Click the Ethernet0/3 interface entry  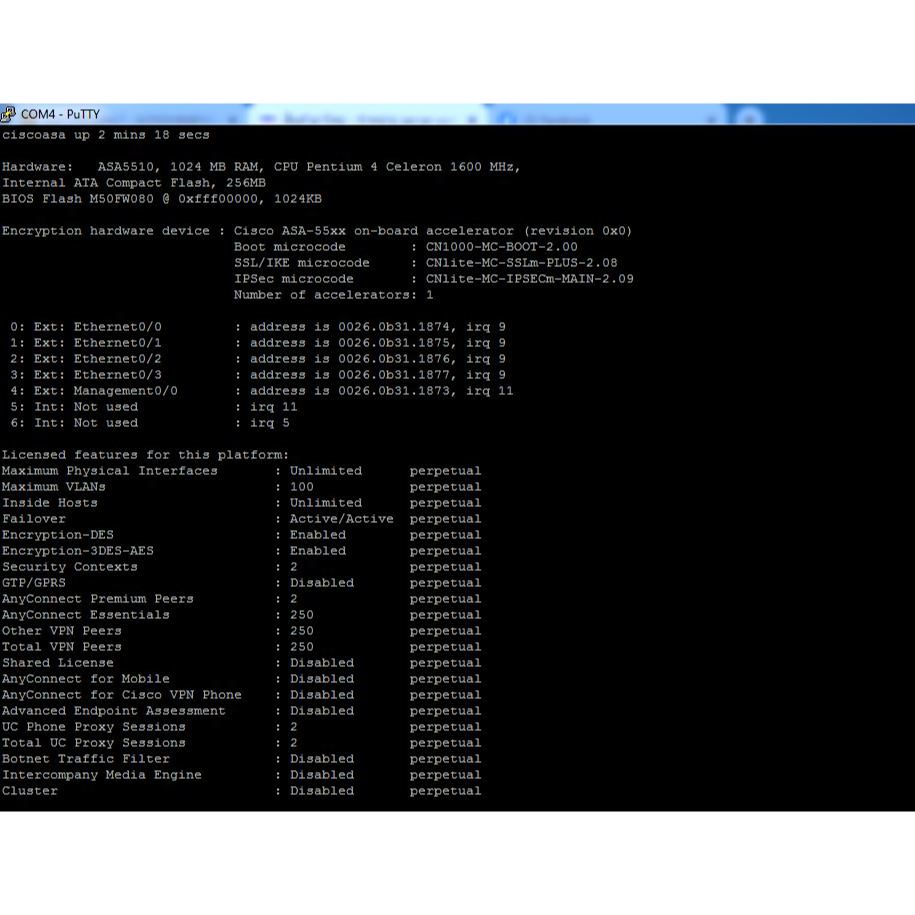click(117, 375)
